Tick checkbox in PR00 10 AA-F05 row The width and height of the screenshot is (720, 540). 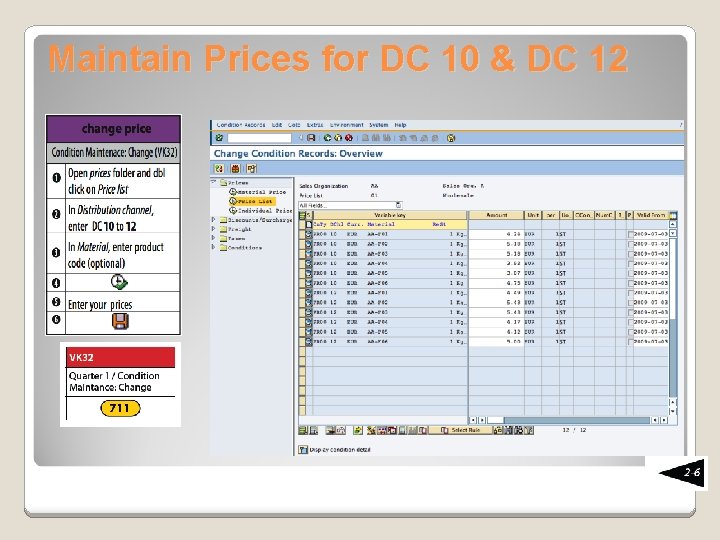coord(630,273)
